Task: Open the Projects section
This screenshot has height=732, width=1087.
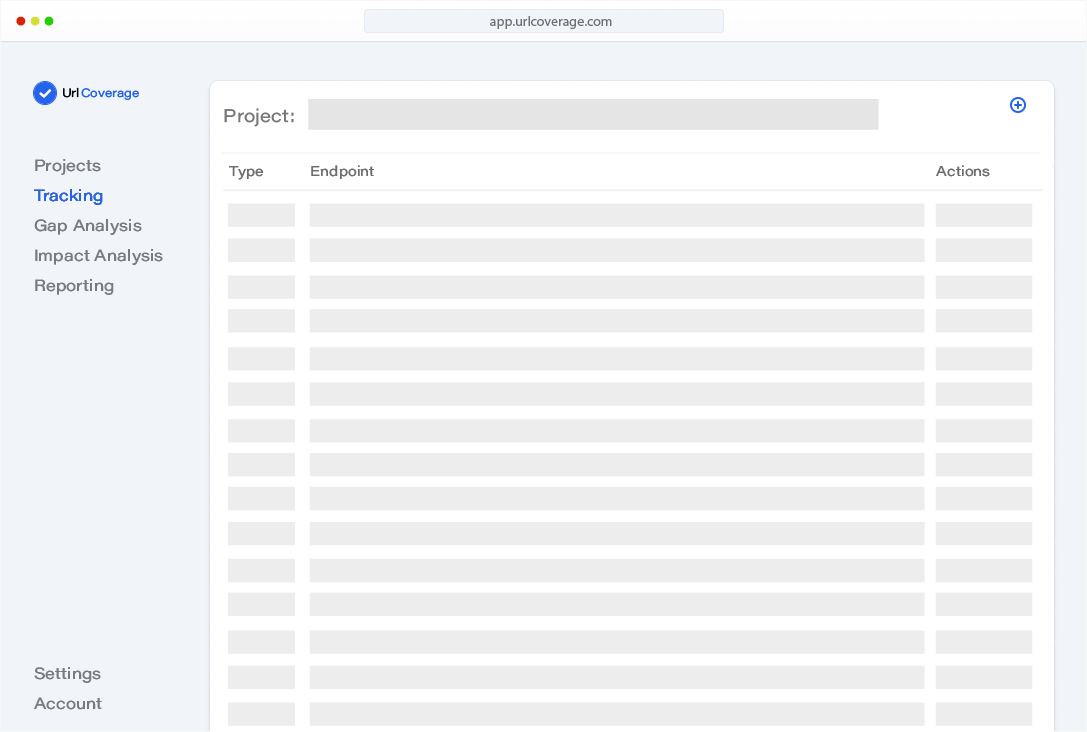Action: [67, 166]
